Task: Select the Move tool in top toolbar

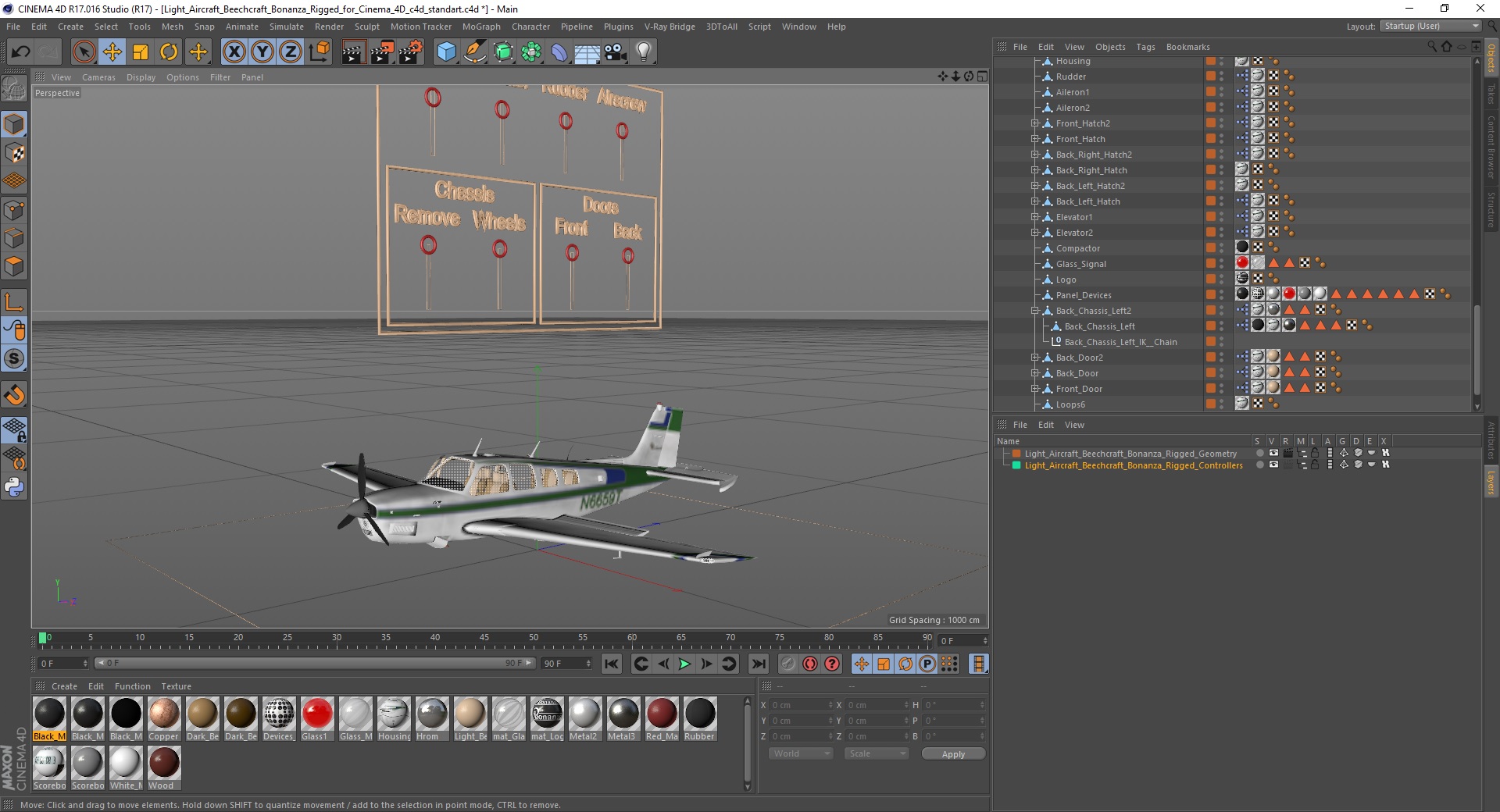Action: (x=112, y=52)
